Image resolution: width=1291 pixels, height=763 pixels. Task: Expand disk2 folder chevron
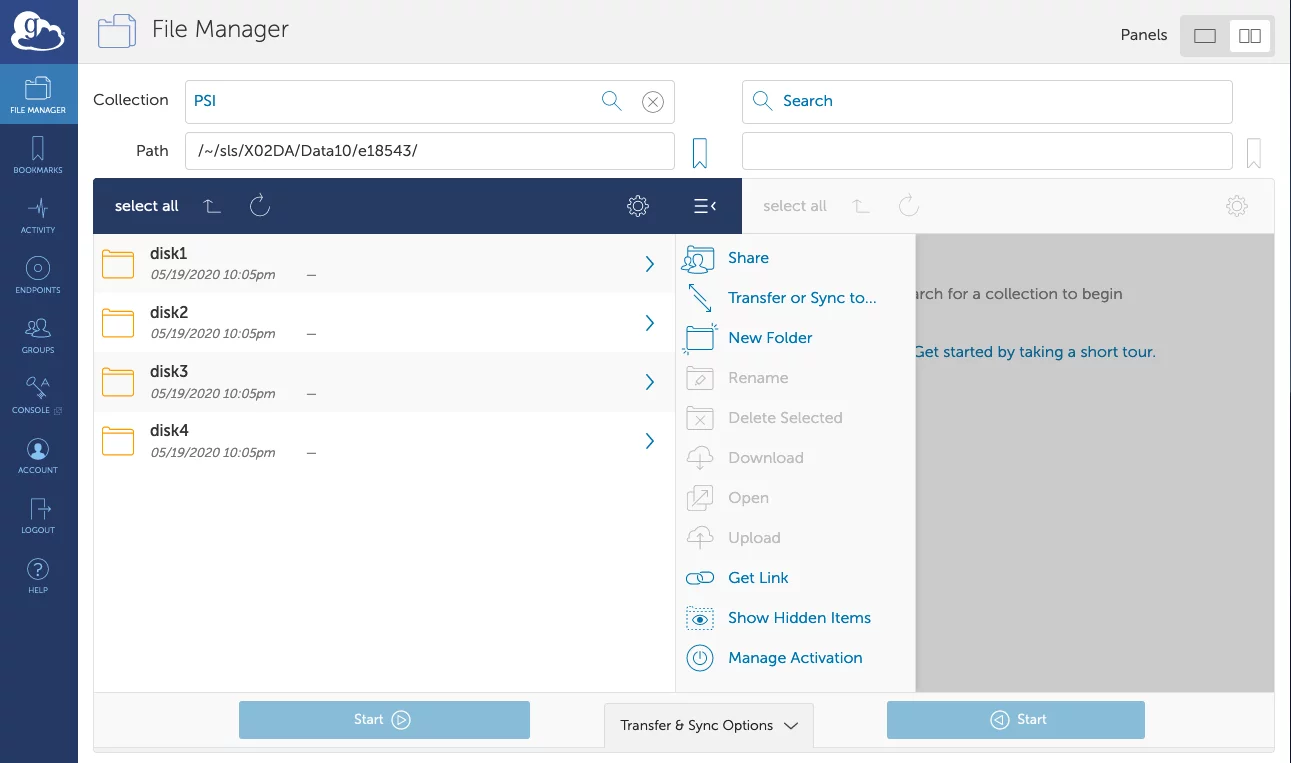[x=650, y=323]
